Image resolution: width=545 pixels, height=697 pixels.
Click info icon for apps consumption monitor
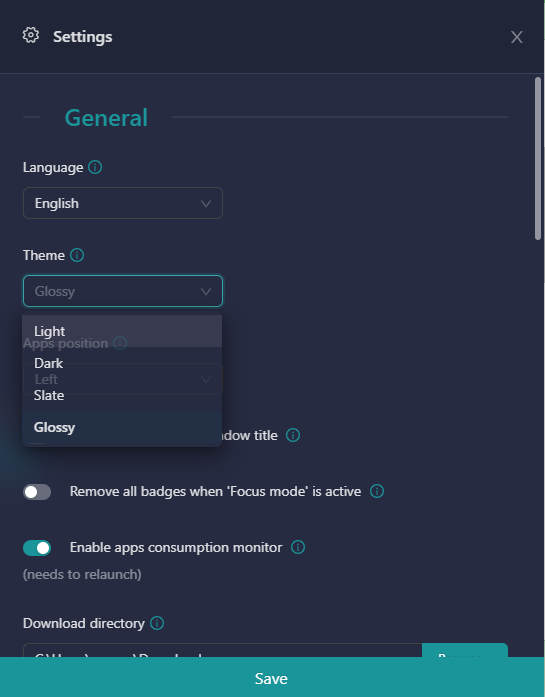click(298, 547)
